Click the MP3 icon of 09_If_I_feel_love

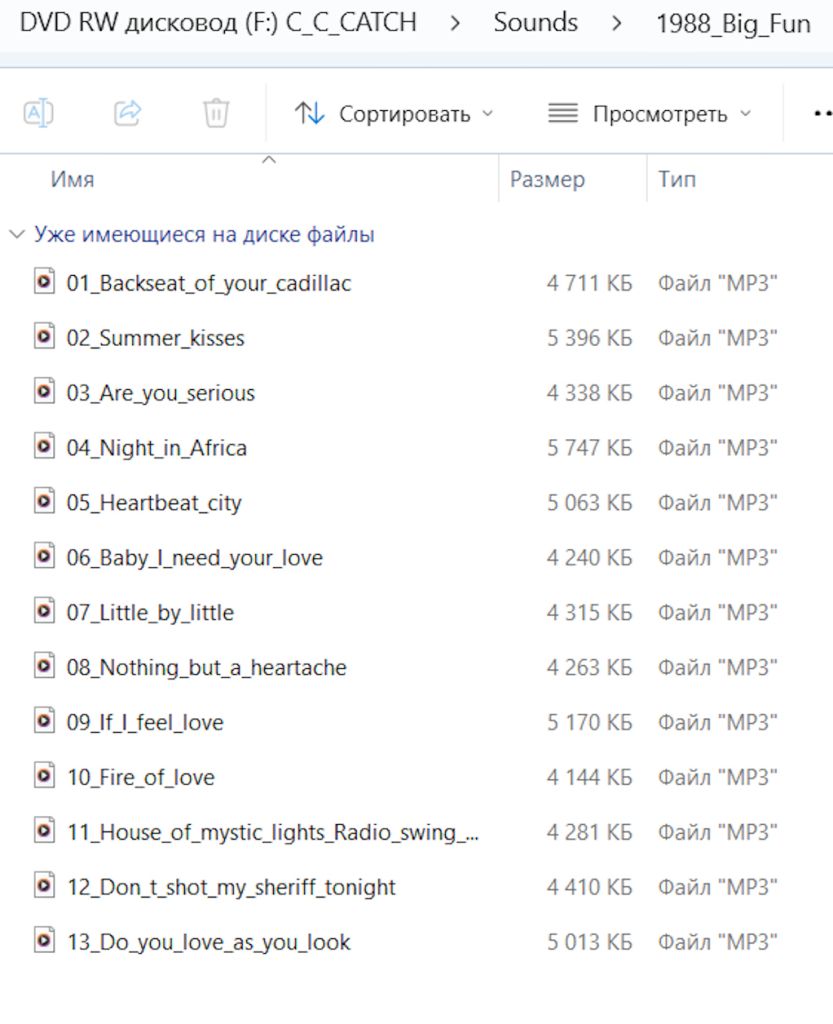(x=44, y=721)
